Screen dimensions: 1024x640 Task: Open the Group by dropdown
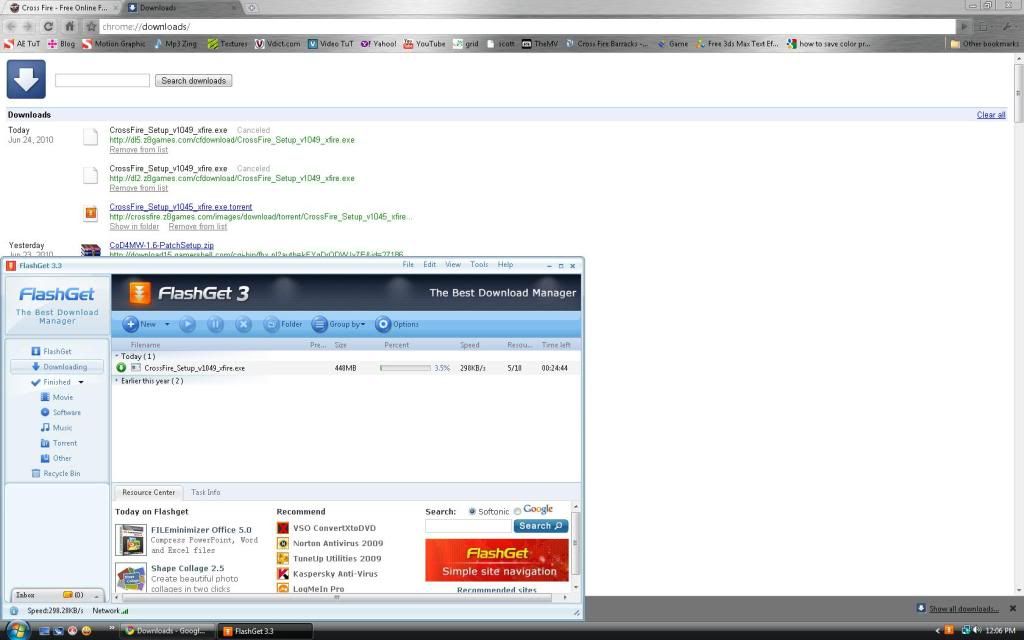coord(338,324)
